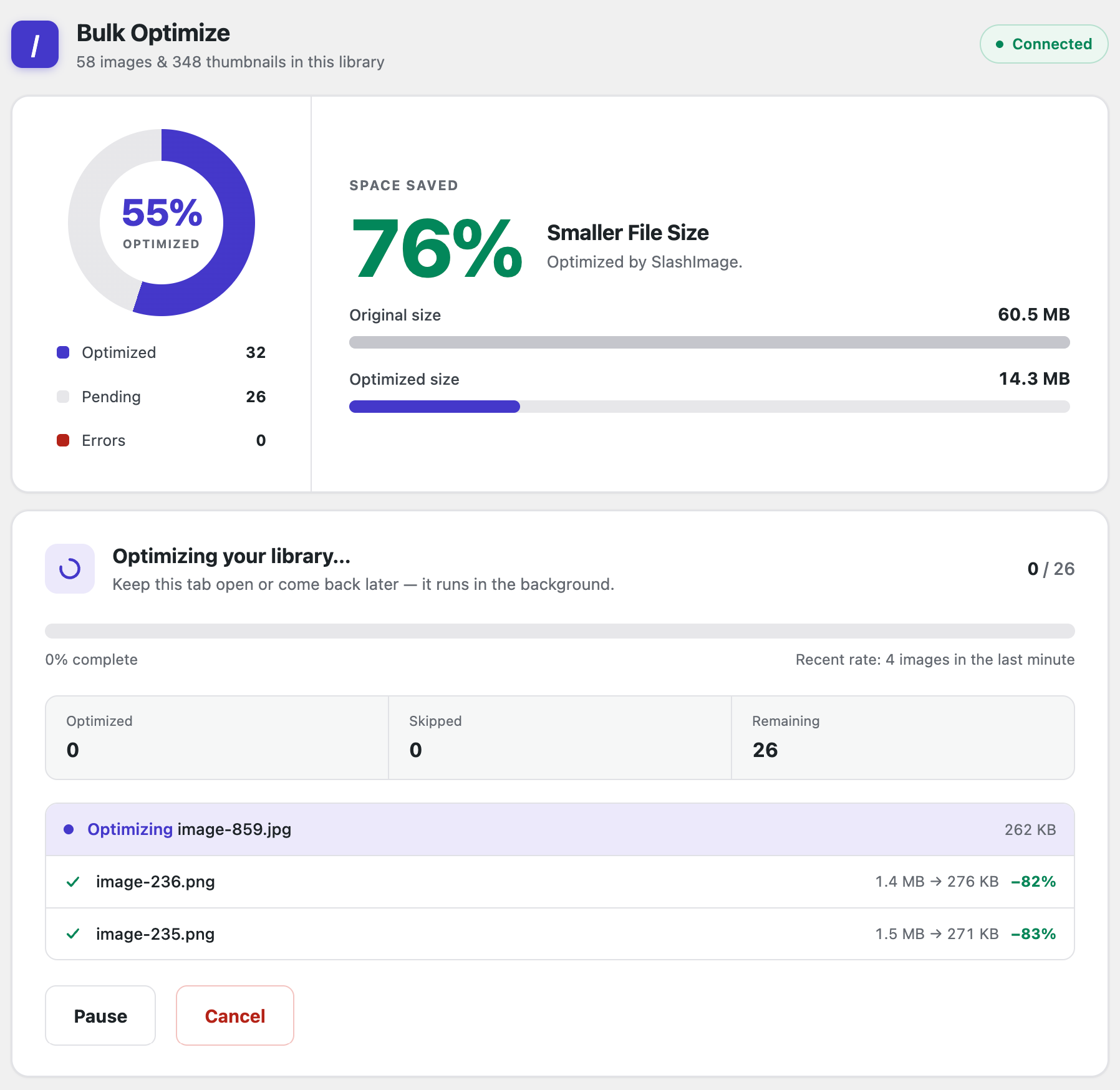
Task: Click the SlashImage logo icon
Action: click(x=35, y=44)
